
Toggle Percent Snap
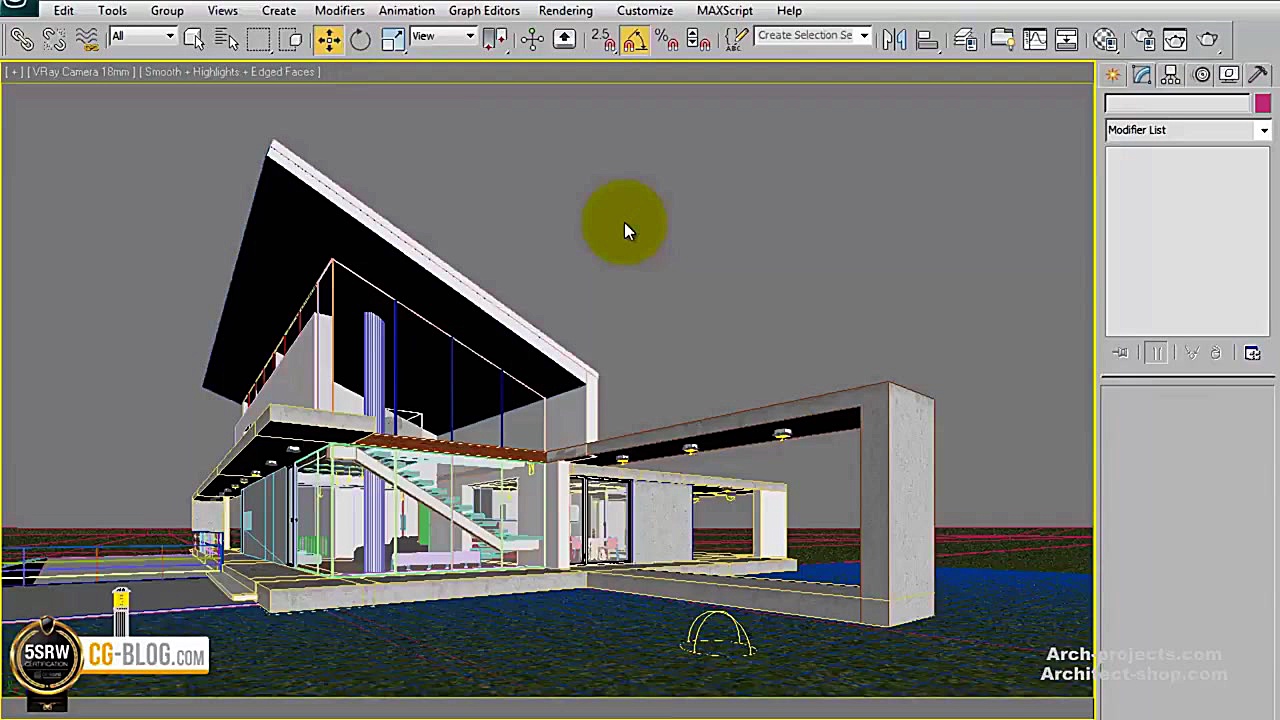point(666,39)
